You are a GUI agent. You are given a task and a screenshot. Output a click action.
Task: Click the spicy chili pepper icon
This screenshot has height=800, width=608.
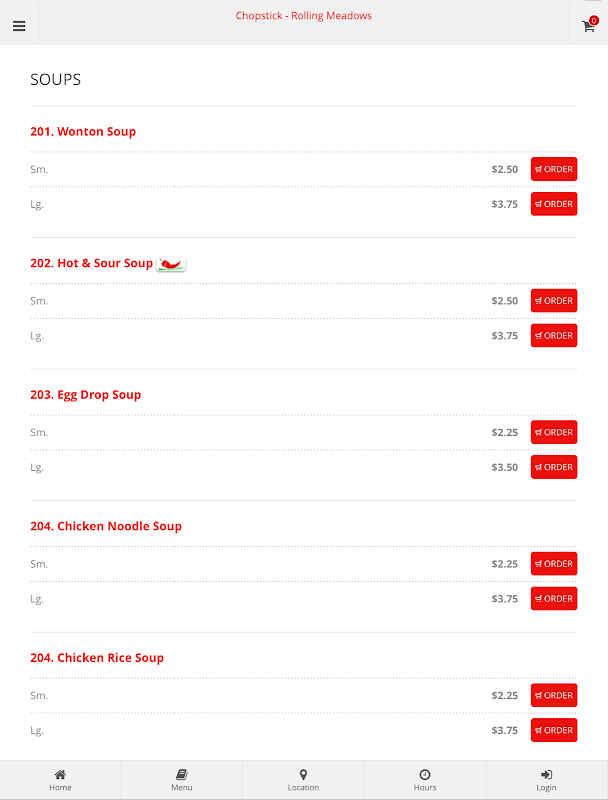point(171,264)
